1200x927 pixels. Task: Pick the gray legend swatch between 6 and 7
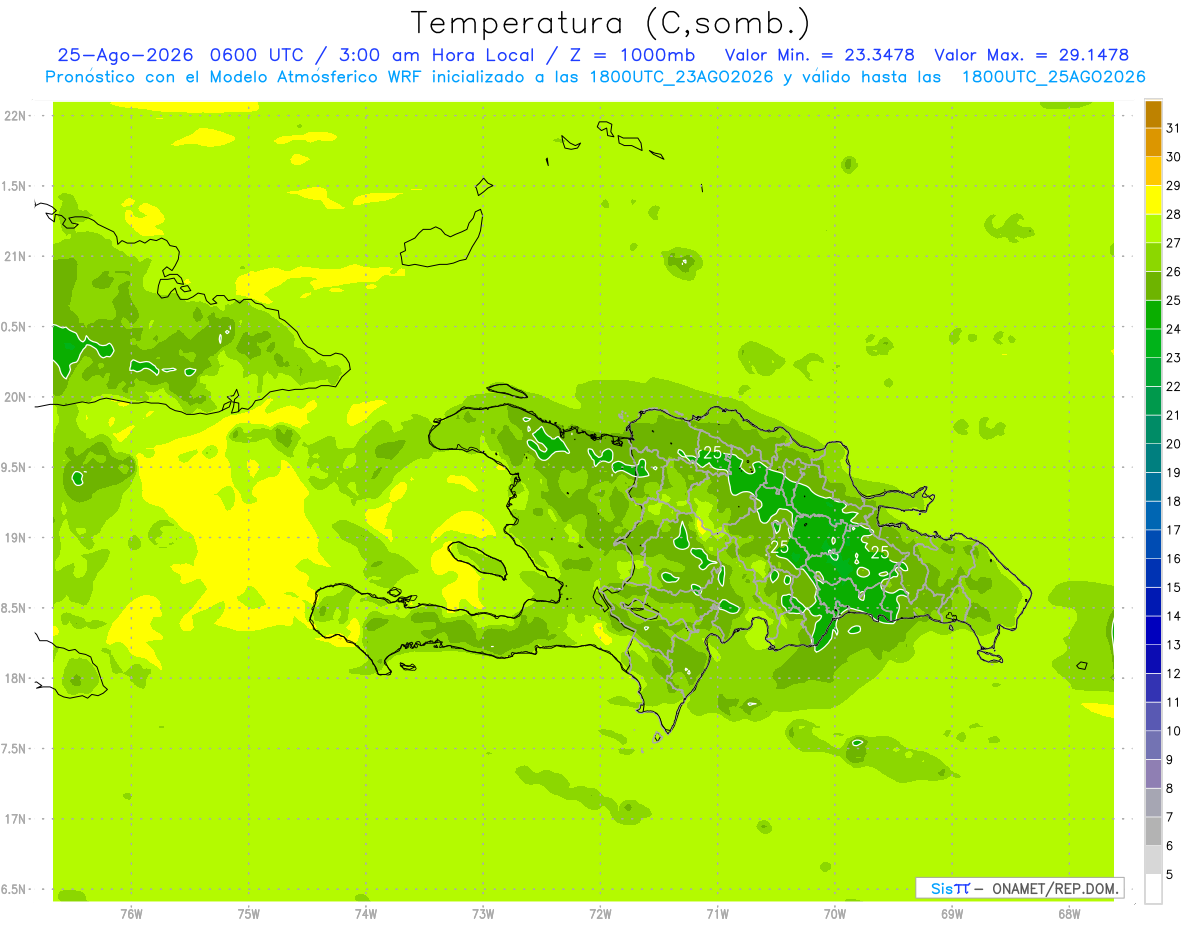tap(1154, 832)
